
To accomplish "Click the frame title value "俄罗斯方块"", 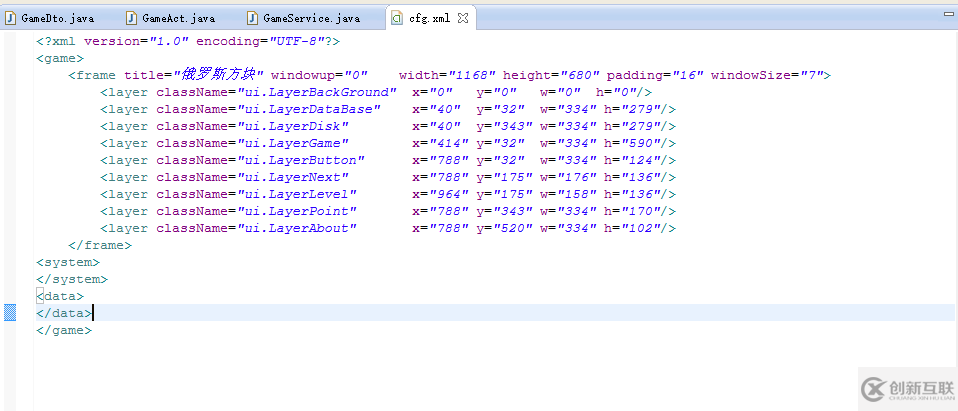I will 221,76.
